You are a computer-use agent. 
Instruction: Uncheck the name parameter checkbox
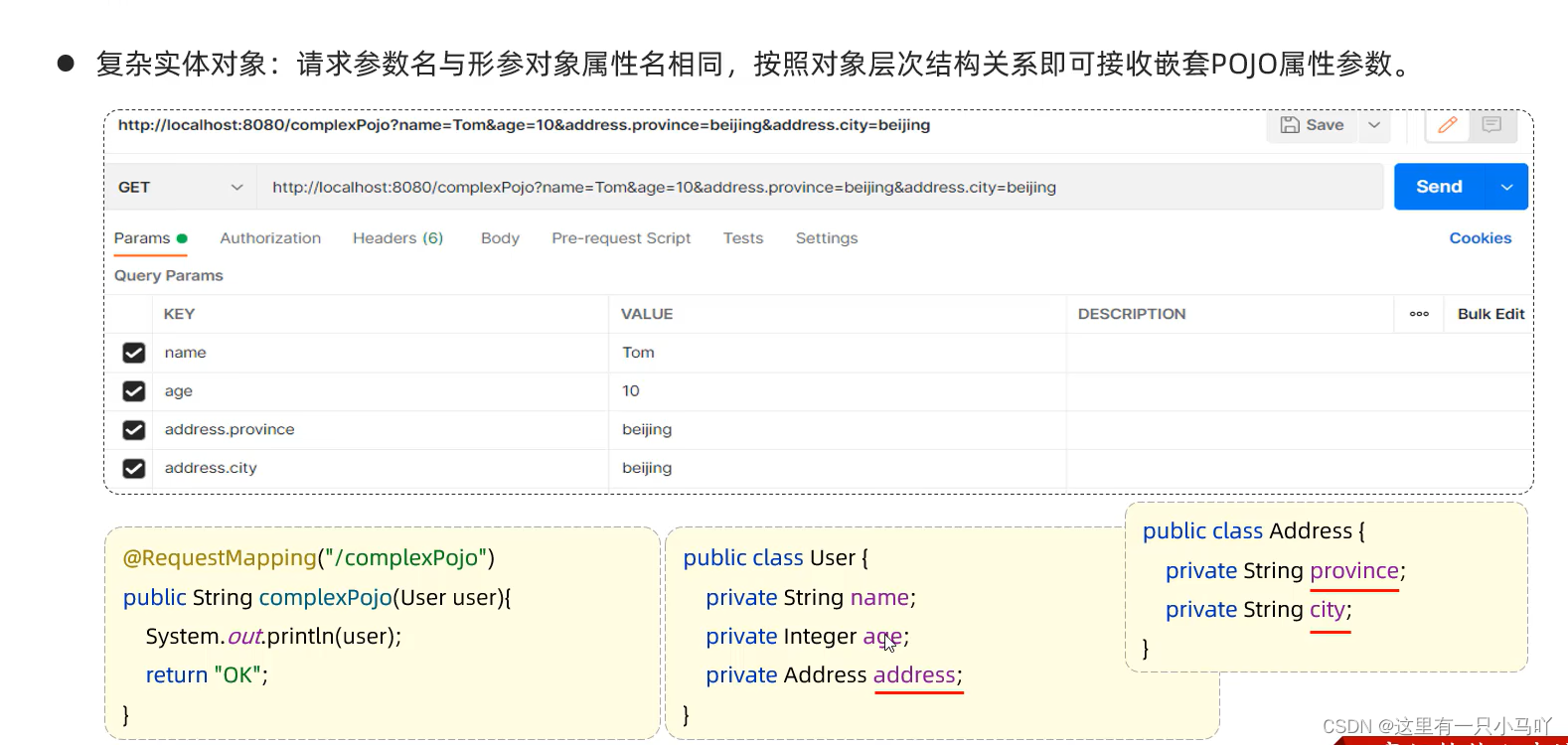click(x=134, y=353)
